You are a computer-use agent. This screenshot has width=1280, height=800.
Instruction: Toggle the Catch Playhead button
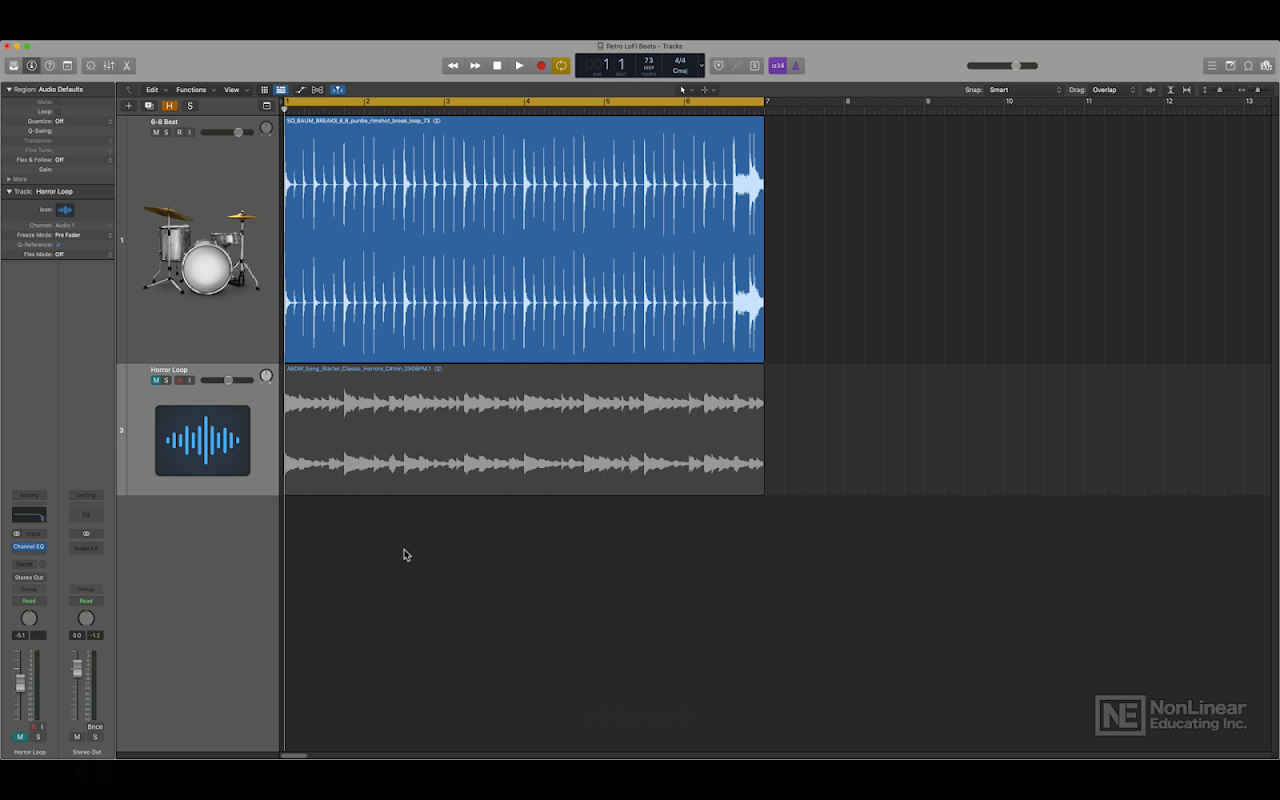[x=338, y=90]
